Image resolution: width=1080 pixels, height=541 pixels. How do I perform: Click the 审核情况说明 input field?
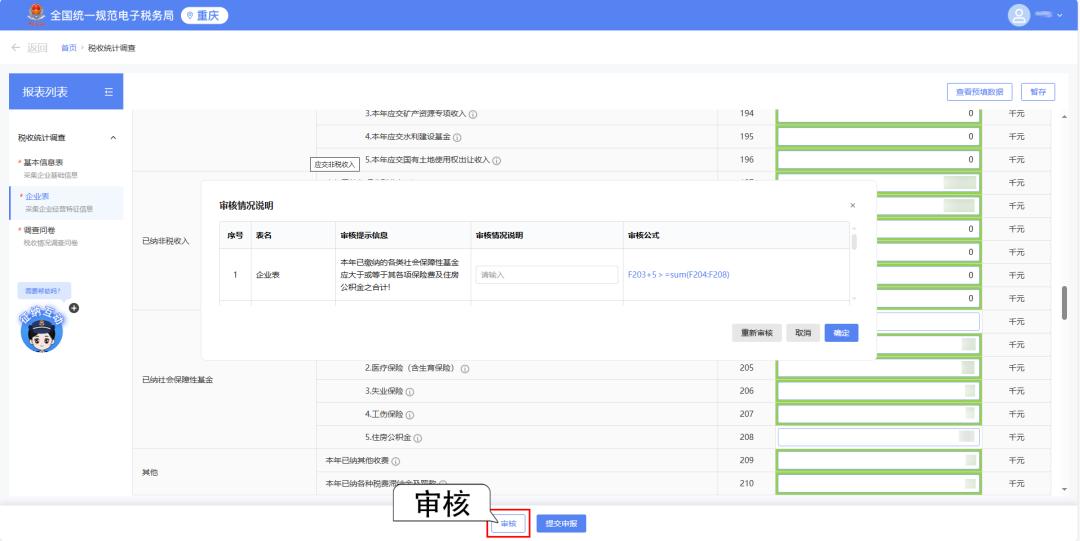point(546,274)
